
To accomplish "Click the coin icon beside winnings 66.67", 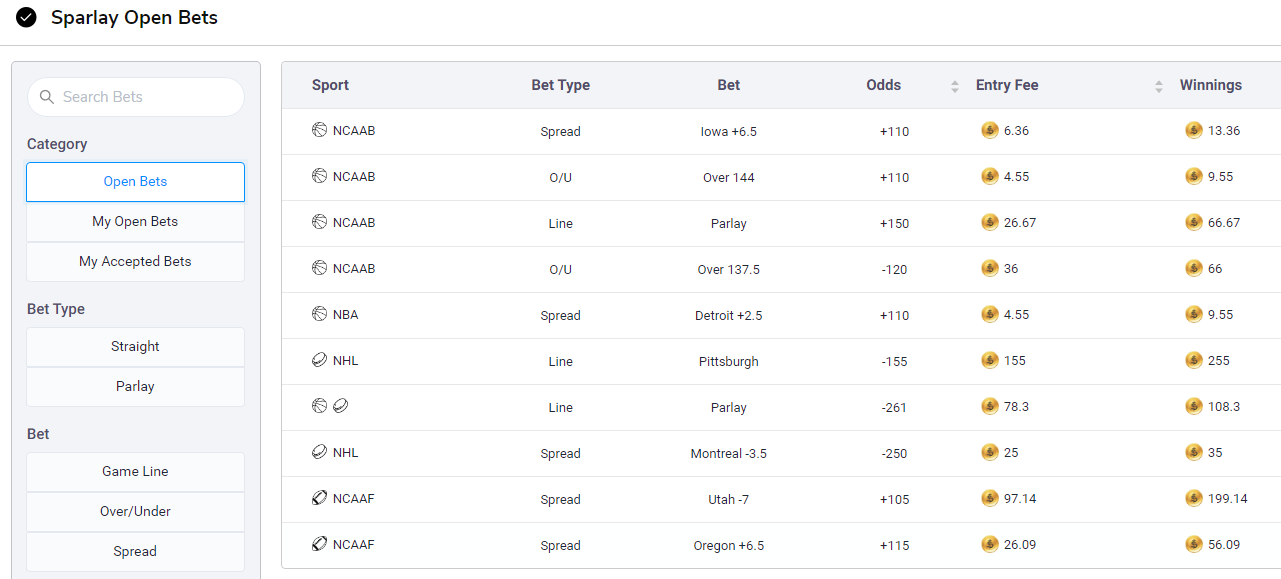I will tap(1194, 222).
